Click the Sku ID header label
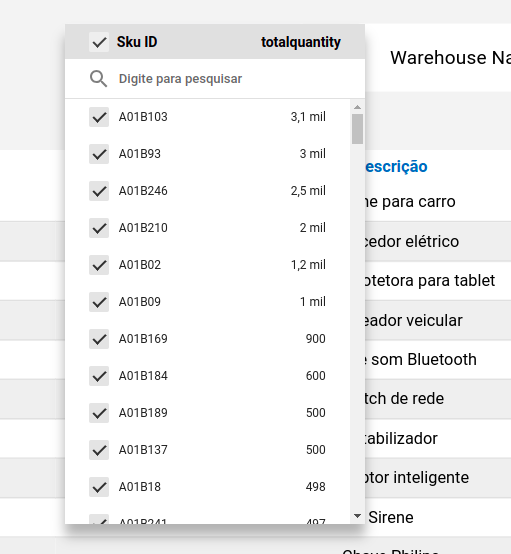 (x=137, y=42)
